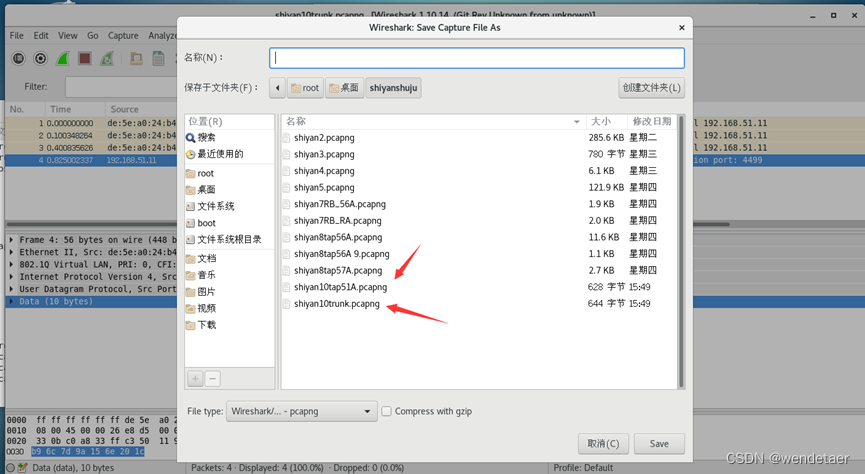Remove bookmark with minus button

[x=212, y=379]
